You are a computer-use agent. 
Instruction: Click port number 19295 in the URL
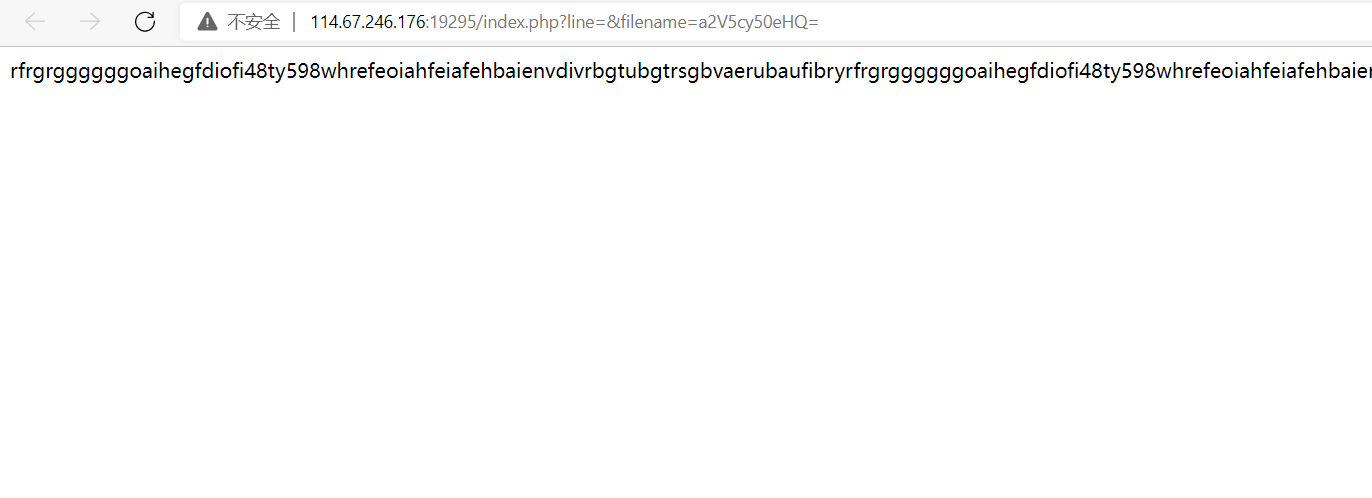tap(451, 21)
